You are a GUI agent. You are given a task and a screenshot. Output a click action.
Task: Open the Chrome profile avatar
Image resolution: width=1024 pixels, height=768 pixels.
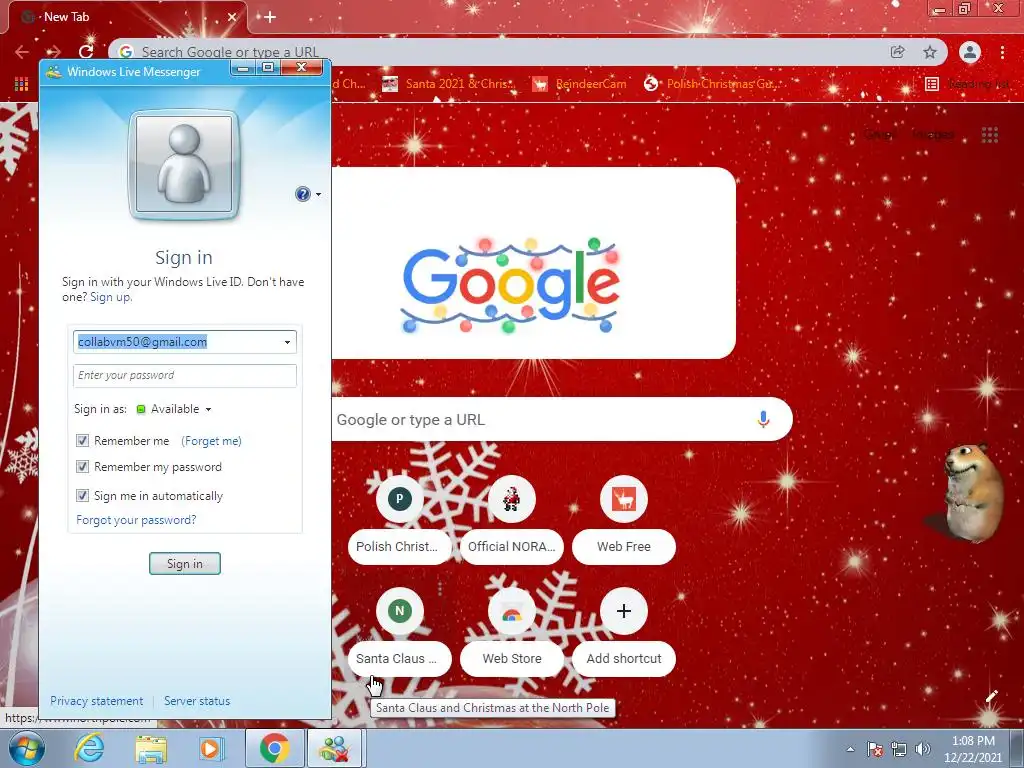tap(970, 52)
